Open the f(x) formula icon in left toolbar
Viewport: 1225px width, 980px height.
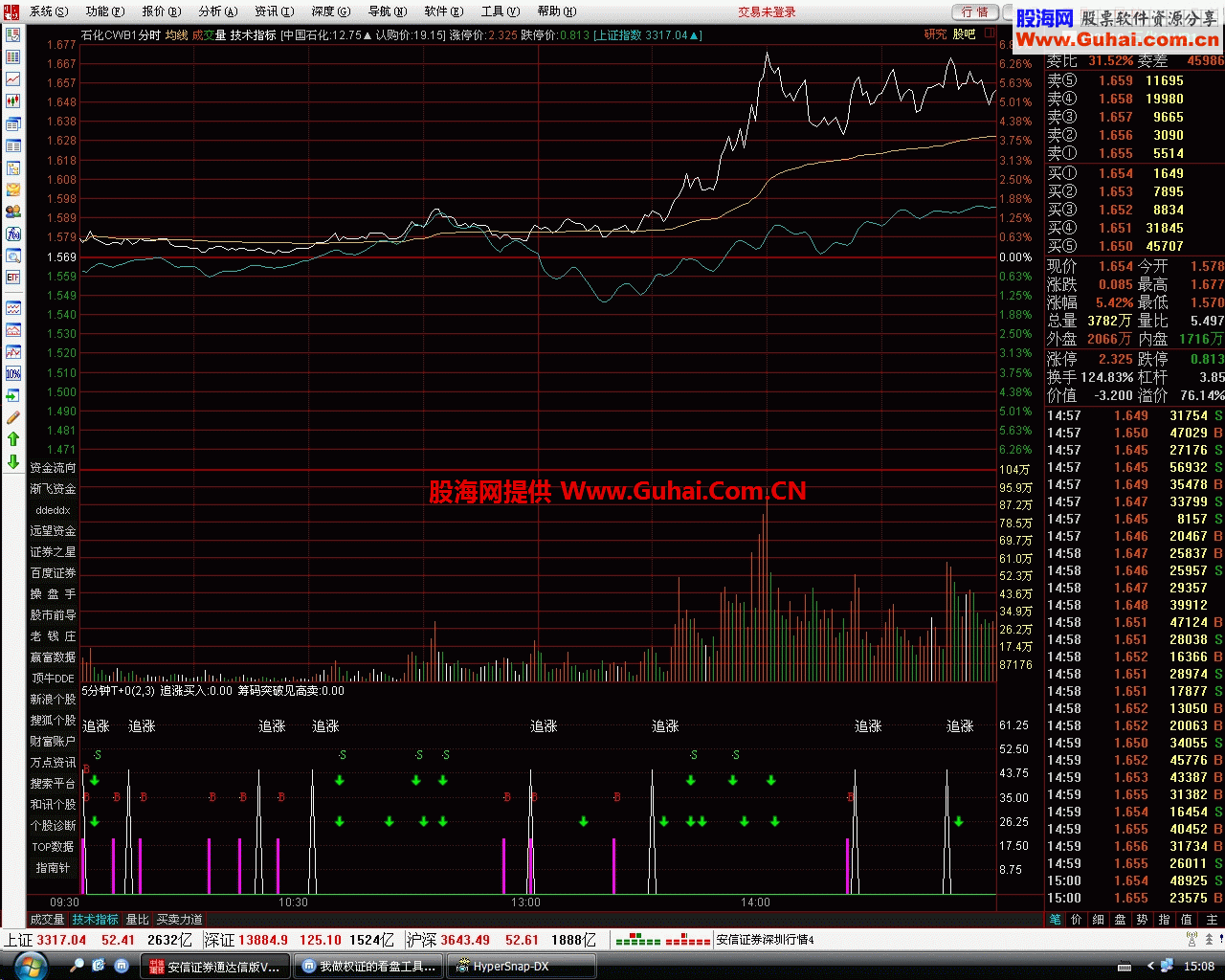click(13, 234)
